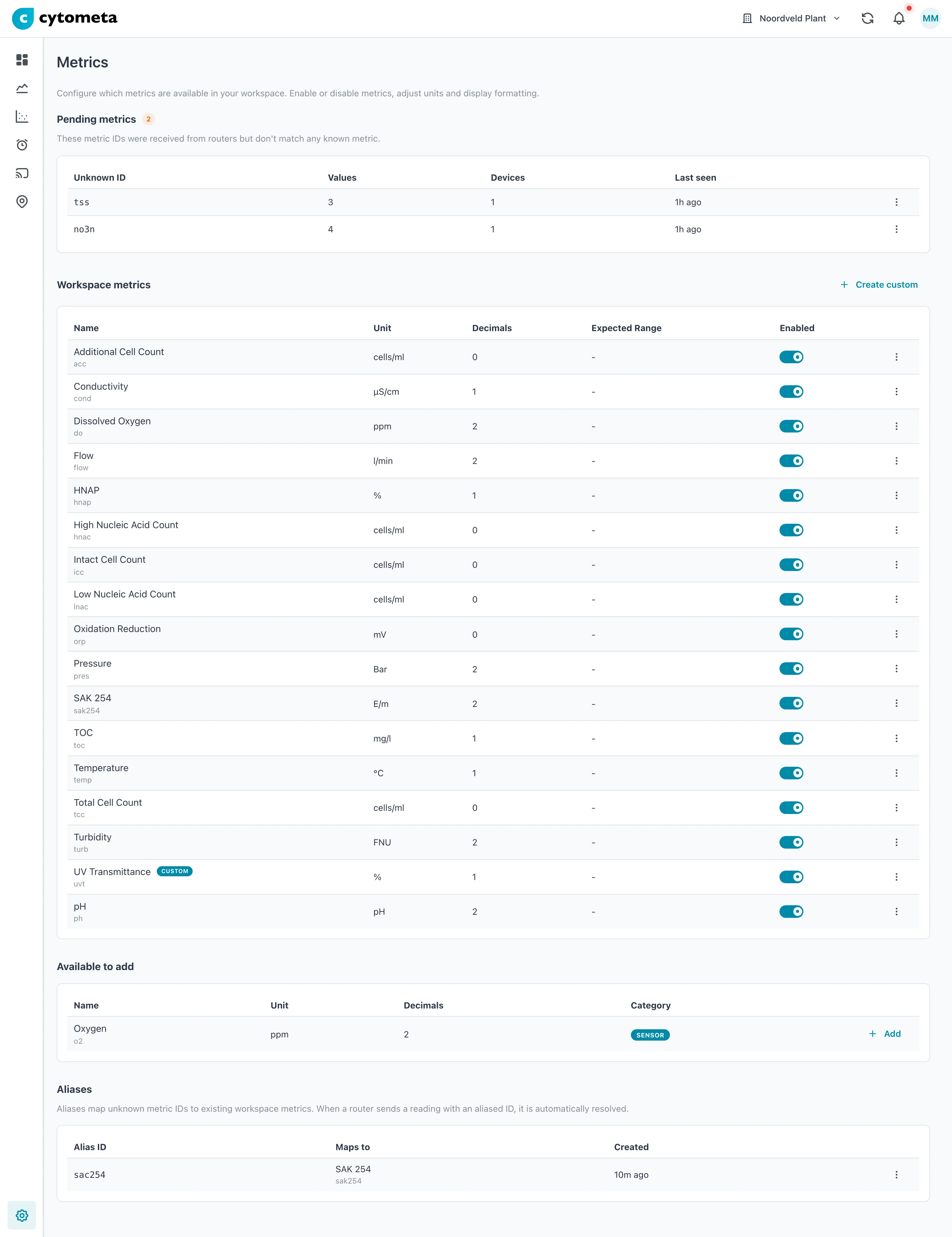
Task: Click the refresh sync icon in header
Action: [867, 18]
